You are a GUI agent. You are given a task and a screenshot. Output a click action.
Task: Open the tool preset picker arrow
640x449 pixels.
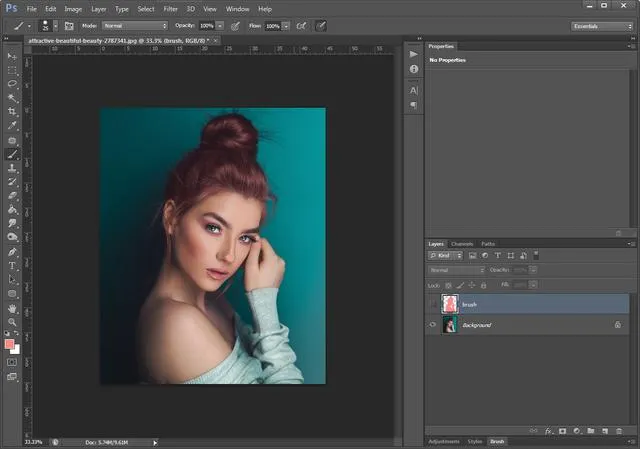click(29, 26)
